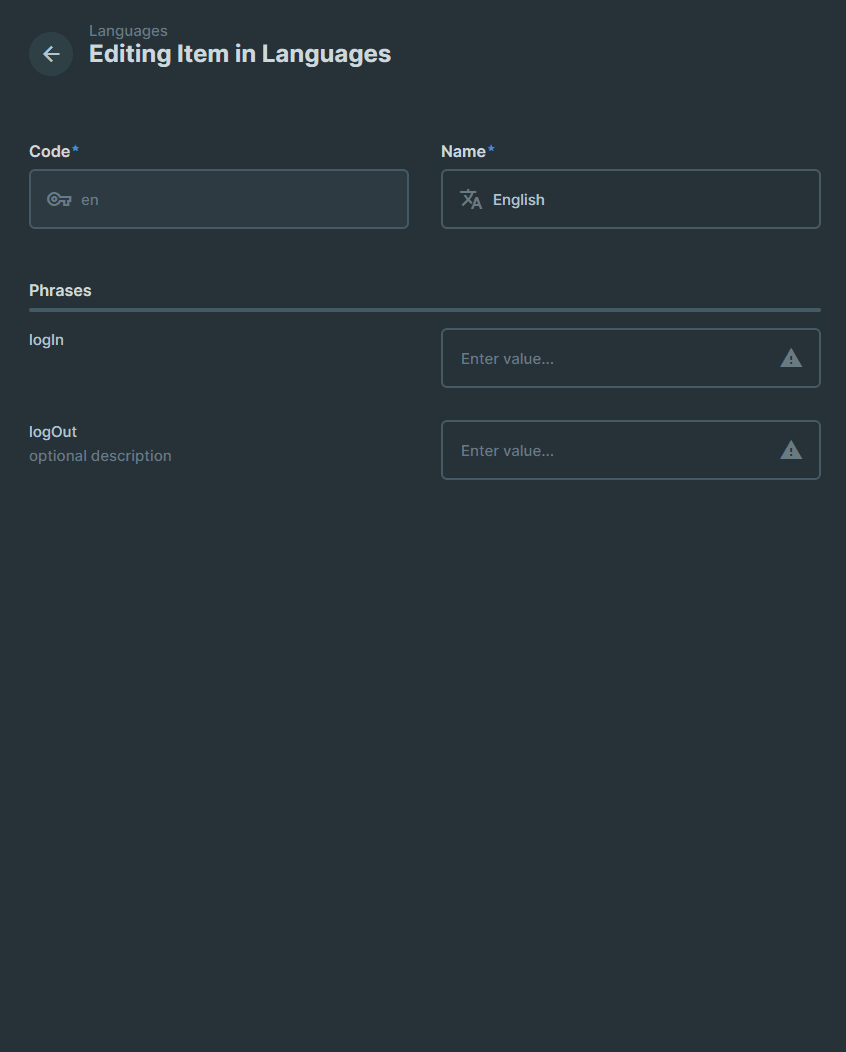The height and width of the screenshot is (1052, 846).
Task: Focus the Code input containing en
Action: point(219,199)
